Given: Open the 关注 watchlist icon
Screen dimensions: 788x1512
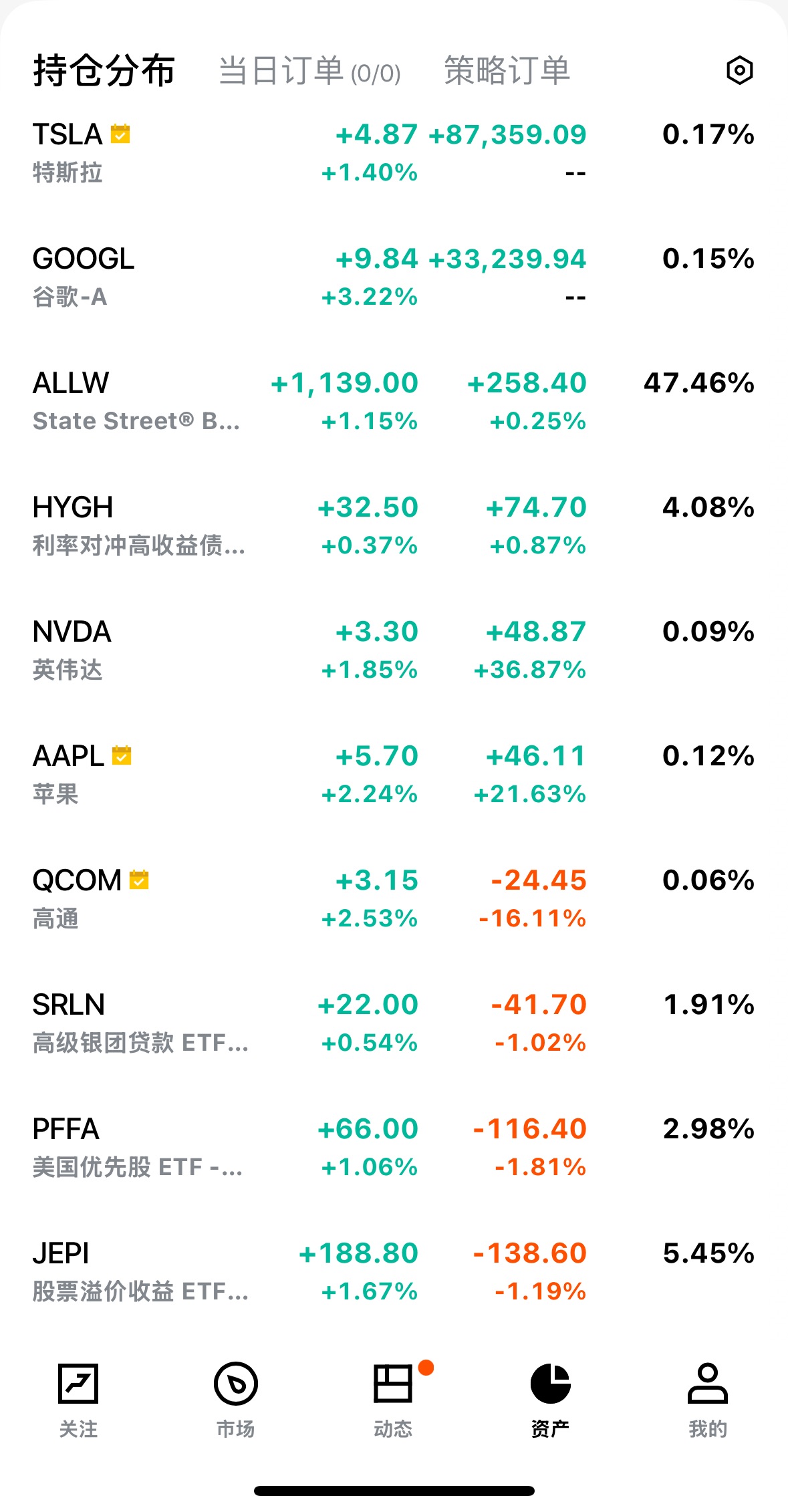Looking at the screenshot, I should (x=78, y=1383).
